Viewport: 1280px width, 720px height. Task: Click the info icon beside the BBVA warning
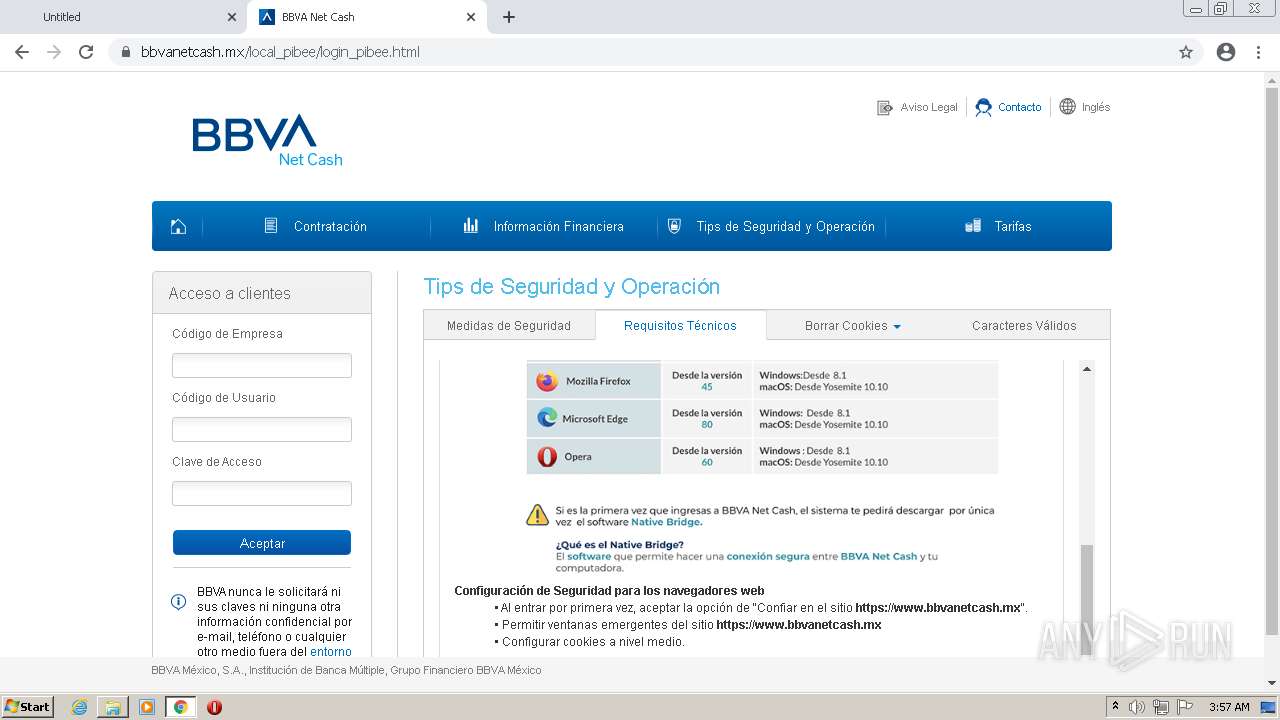(179, 601)
